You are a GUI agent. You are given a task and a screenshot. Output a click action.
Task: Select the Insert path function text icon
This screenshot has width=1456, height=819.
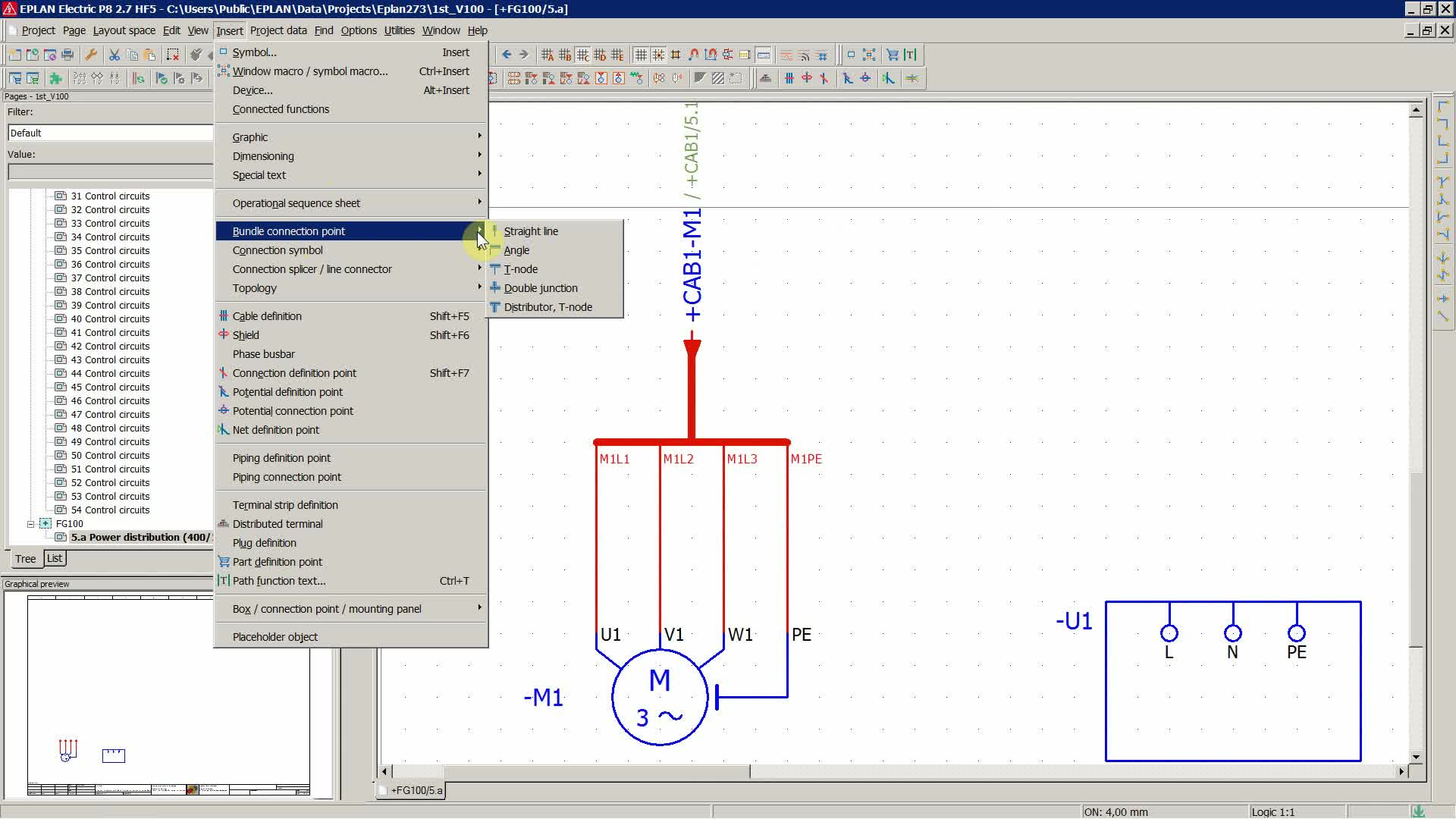911,55
